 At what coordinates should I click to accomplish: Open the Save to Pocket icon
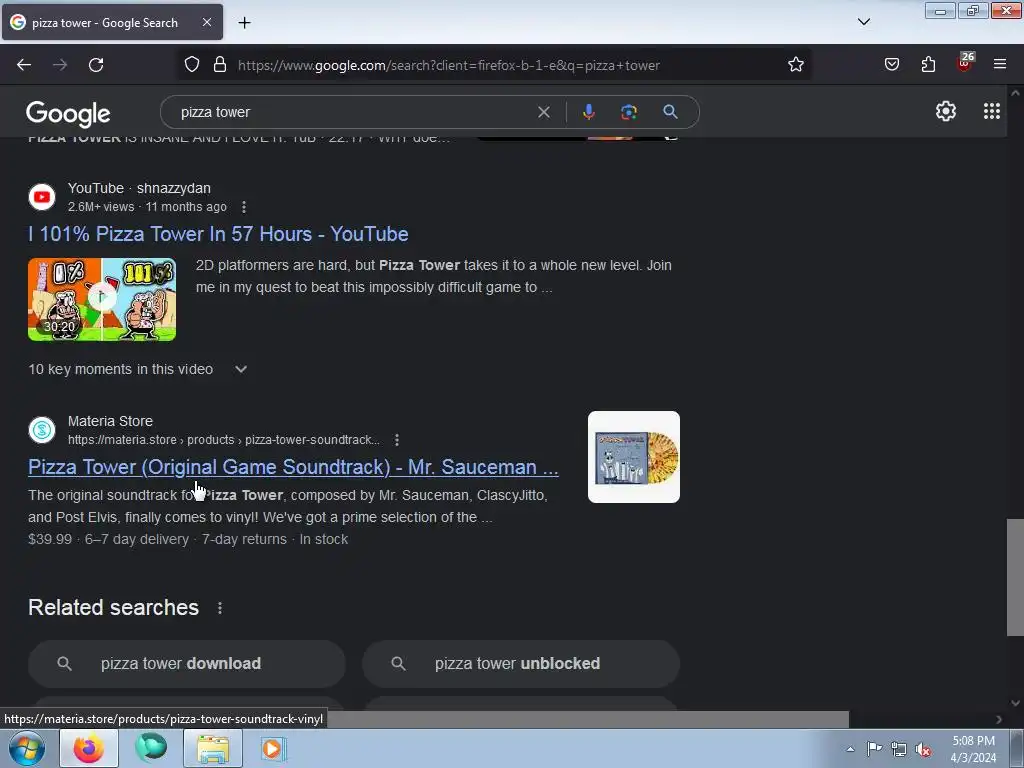pos(892,65)
